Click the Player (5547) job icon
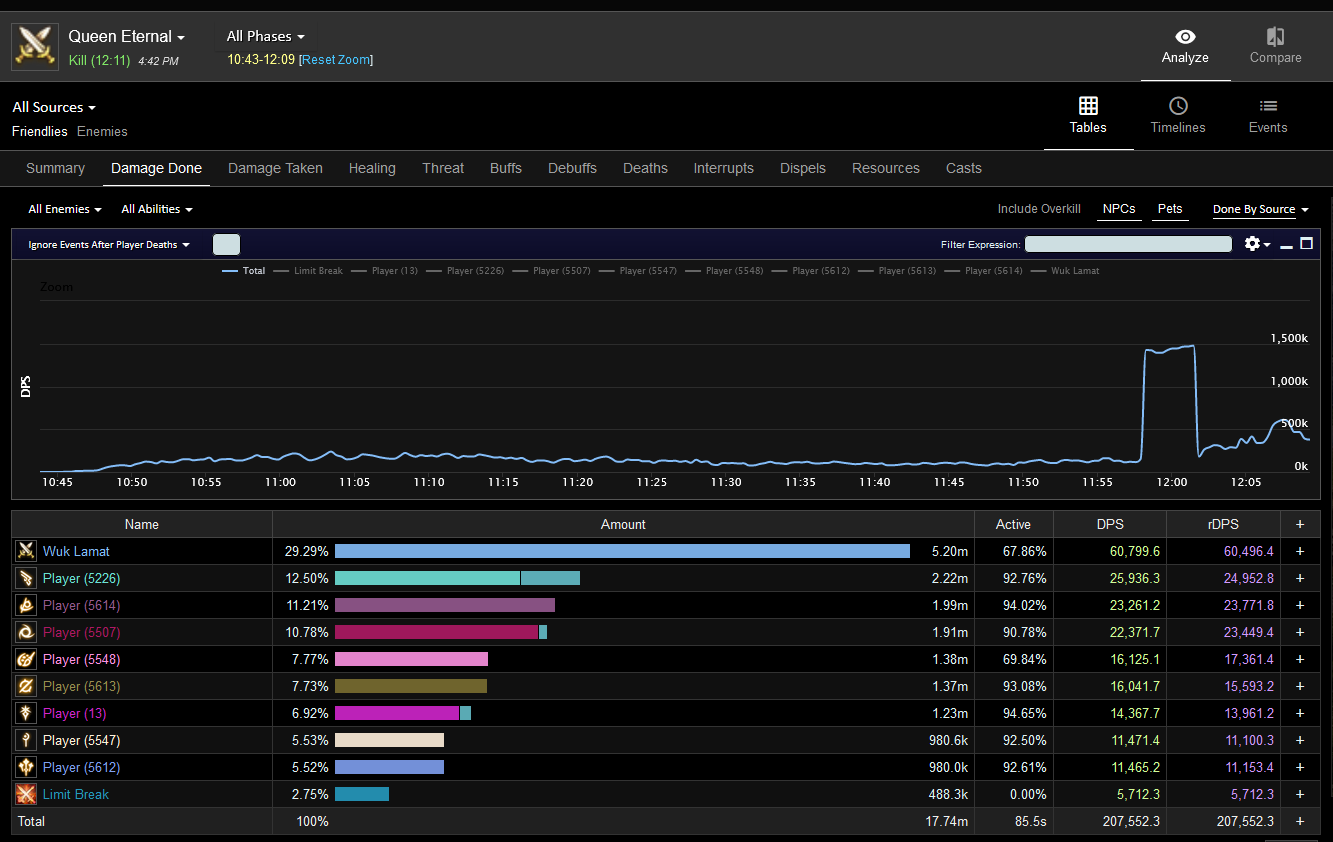 coord(26,740)
